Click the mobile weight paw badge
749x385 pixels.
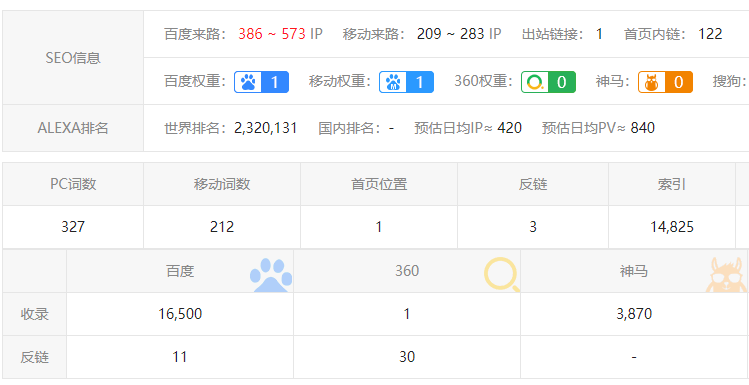click(x=407, y=82)
